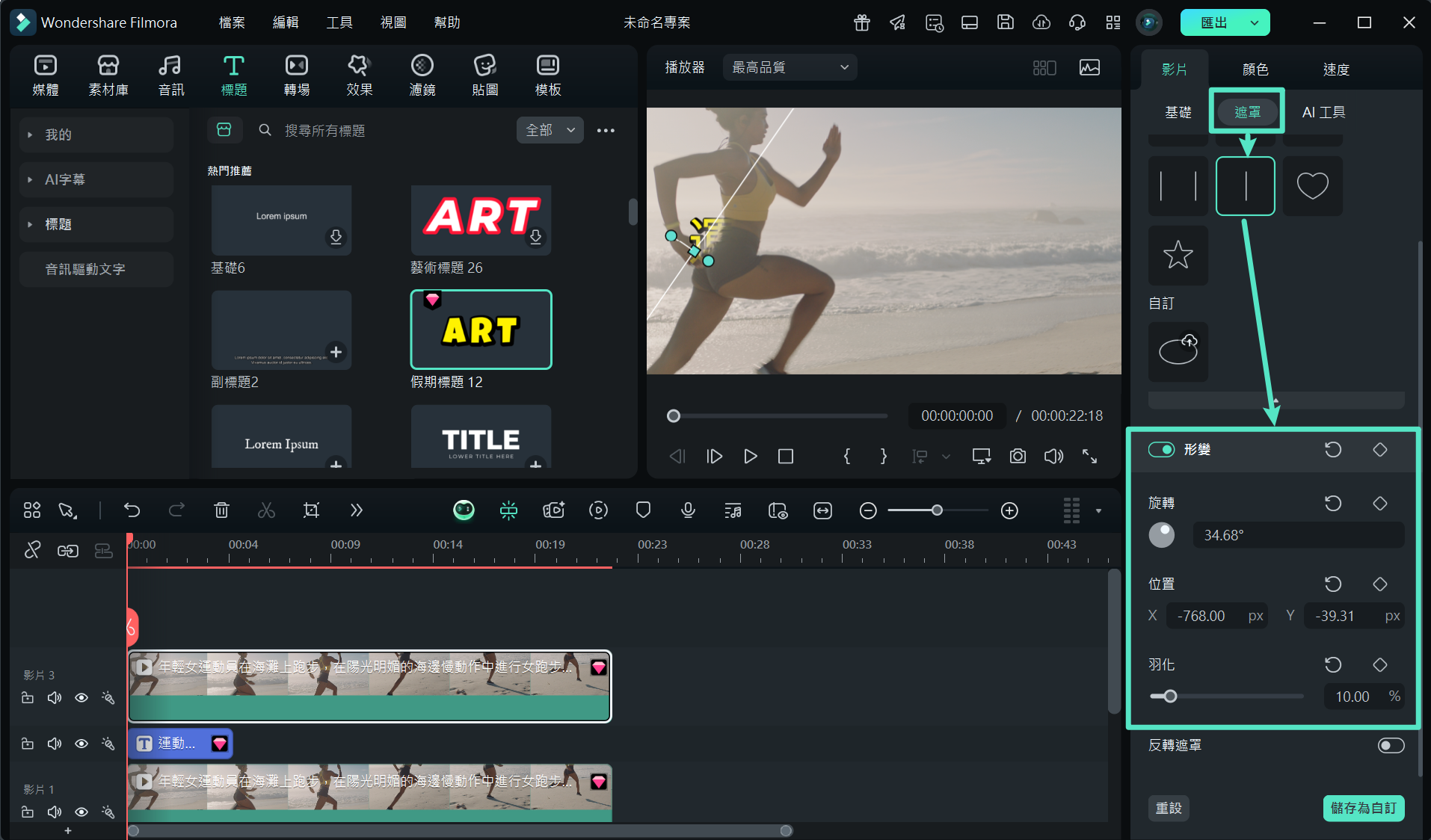The width and height of the screenshot is (1431, 840).
Task: Click the zoom in plus icon on timeline
Action: pyautogui.click(x=1009, y=510)
